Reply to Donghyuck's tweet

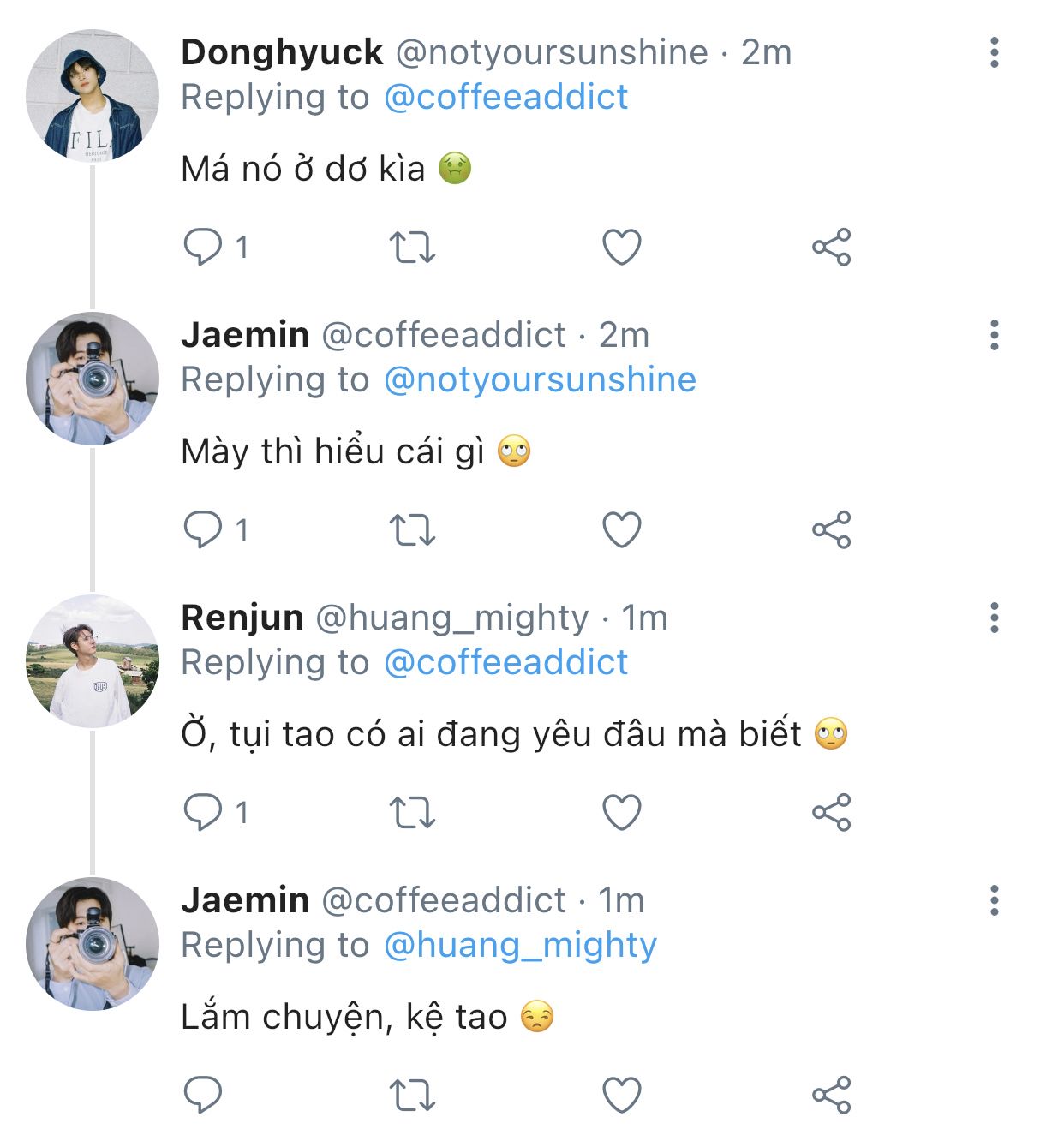(203, 248)
